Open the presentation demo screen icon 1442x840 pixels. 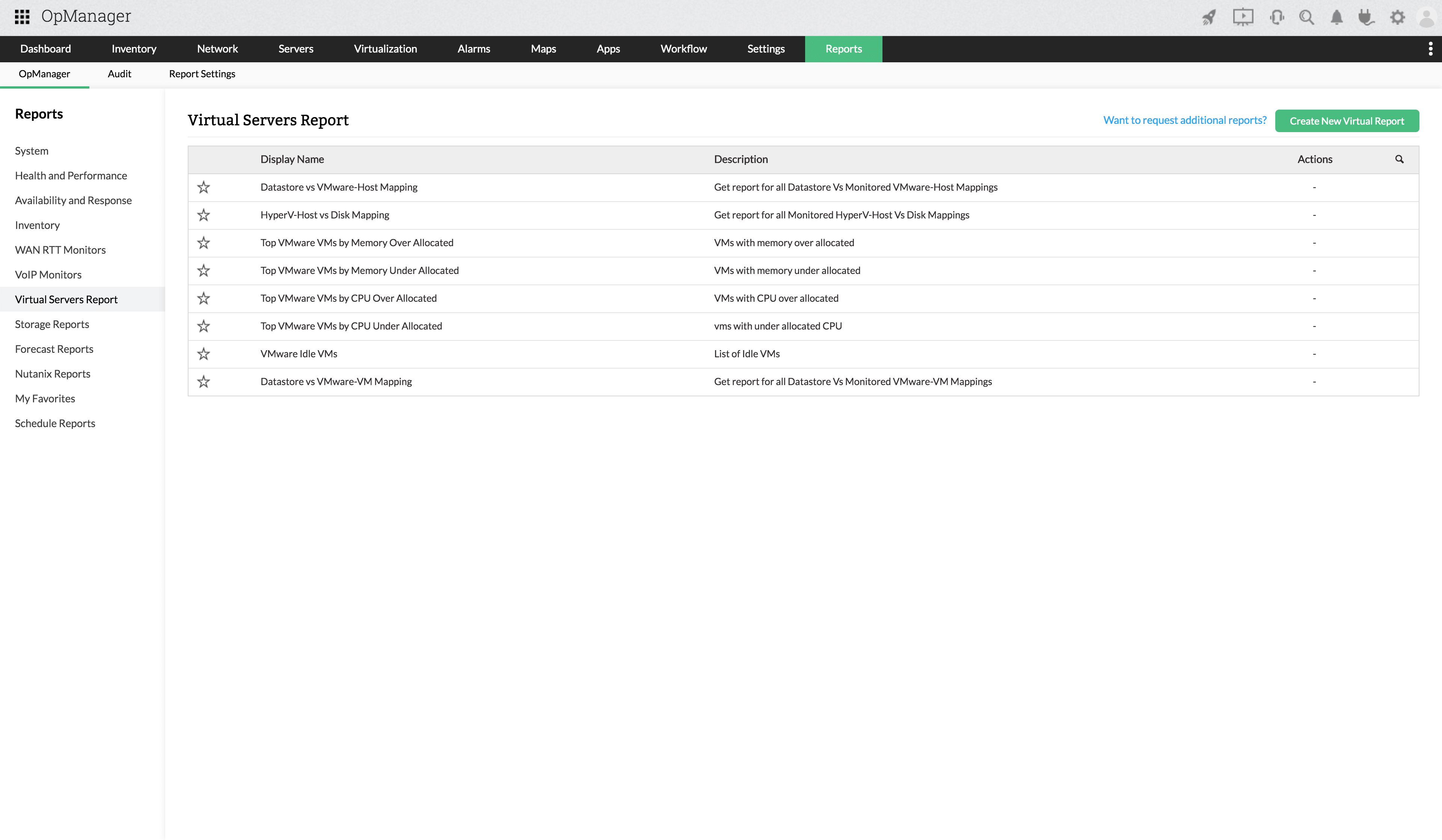point(1243,17)
